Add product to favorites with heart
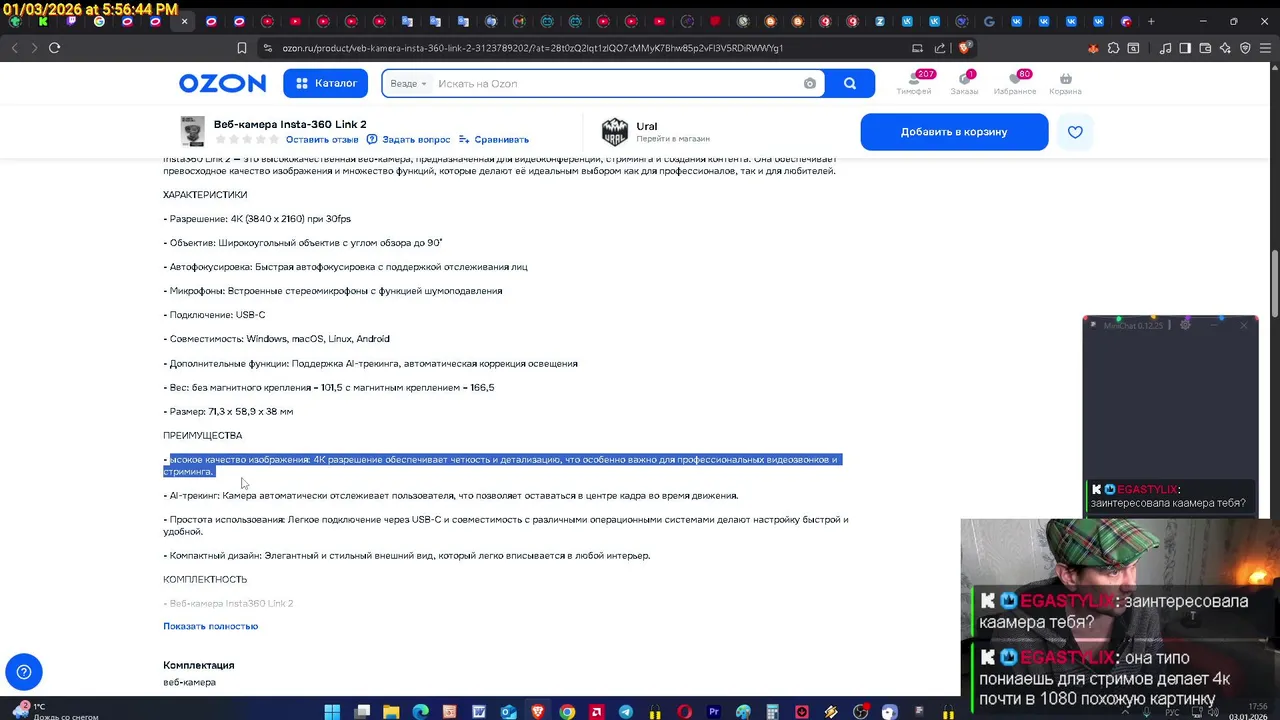Image resolution: width=1280 pixels, height=720 pixels. [x=1075, y=132]
